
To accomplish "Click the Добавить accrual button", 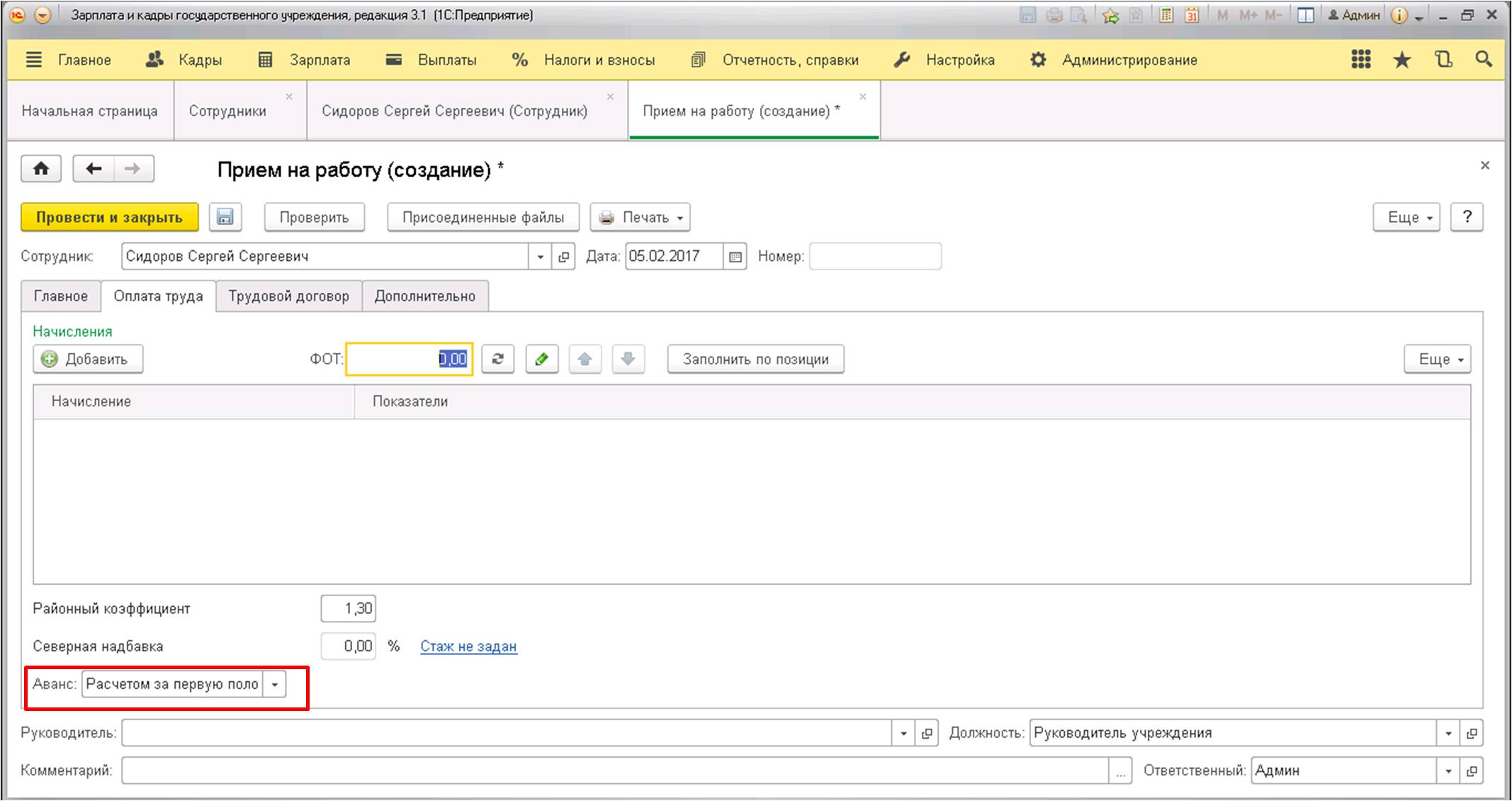I will (88, 359).
